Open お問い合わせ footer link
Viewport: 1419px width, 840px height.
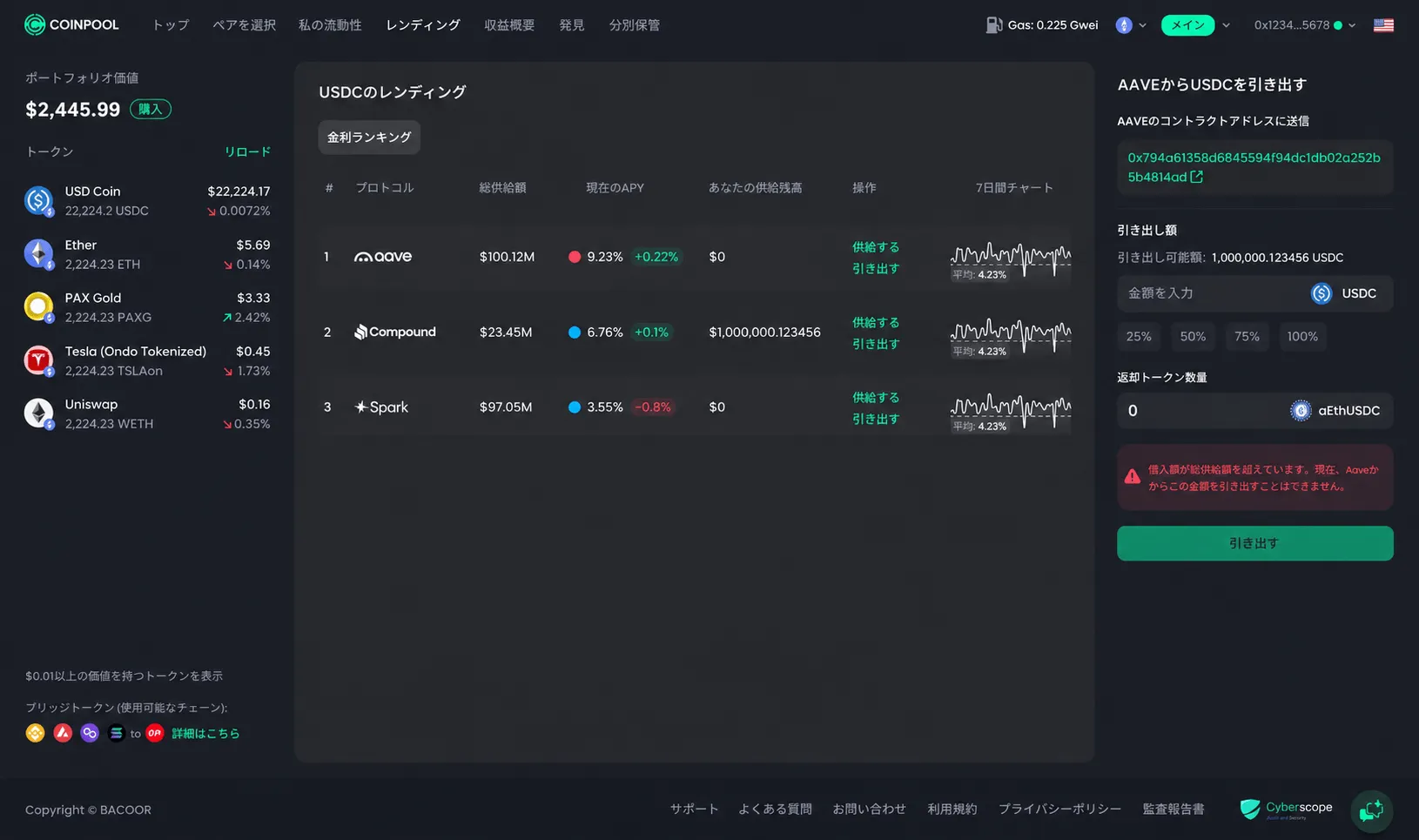pos(869,810)
